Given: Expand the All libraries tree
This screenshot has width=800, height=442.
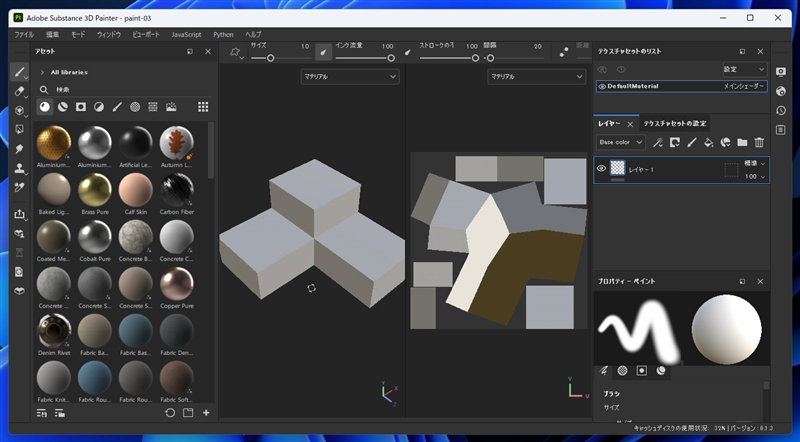Looking at the screenshot, I should pyautogui.click(x=42, y=72).
